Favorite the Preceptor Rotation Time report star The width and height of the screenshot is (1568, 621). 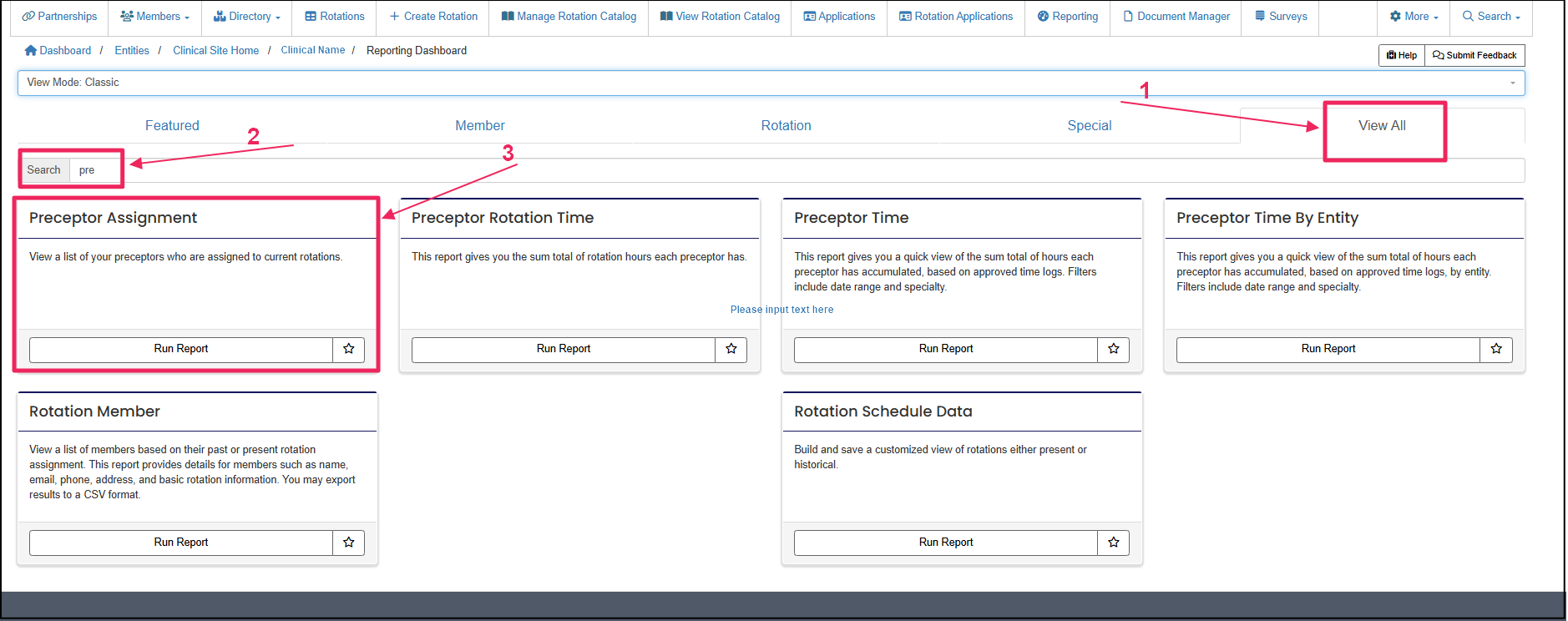[x=731, y=349]
